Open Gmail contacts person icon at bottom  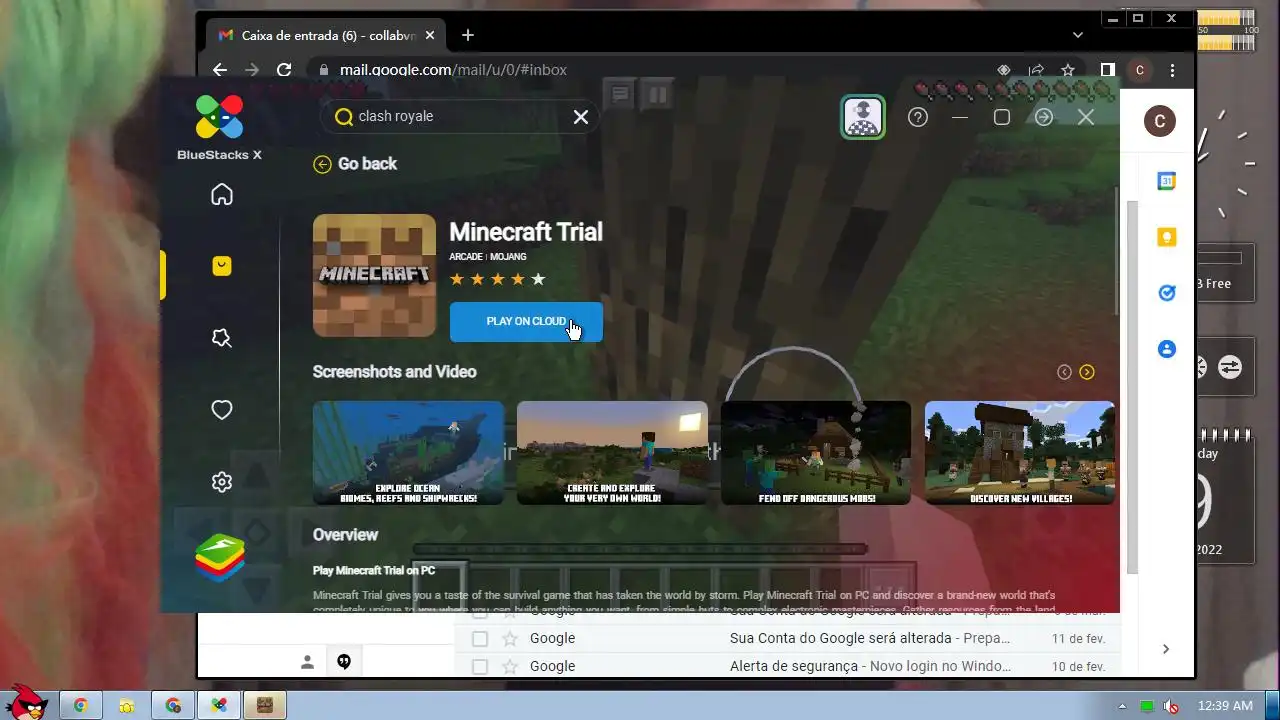308,662
